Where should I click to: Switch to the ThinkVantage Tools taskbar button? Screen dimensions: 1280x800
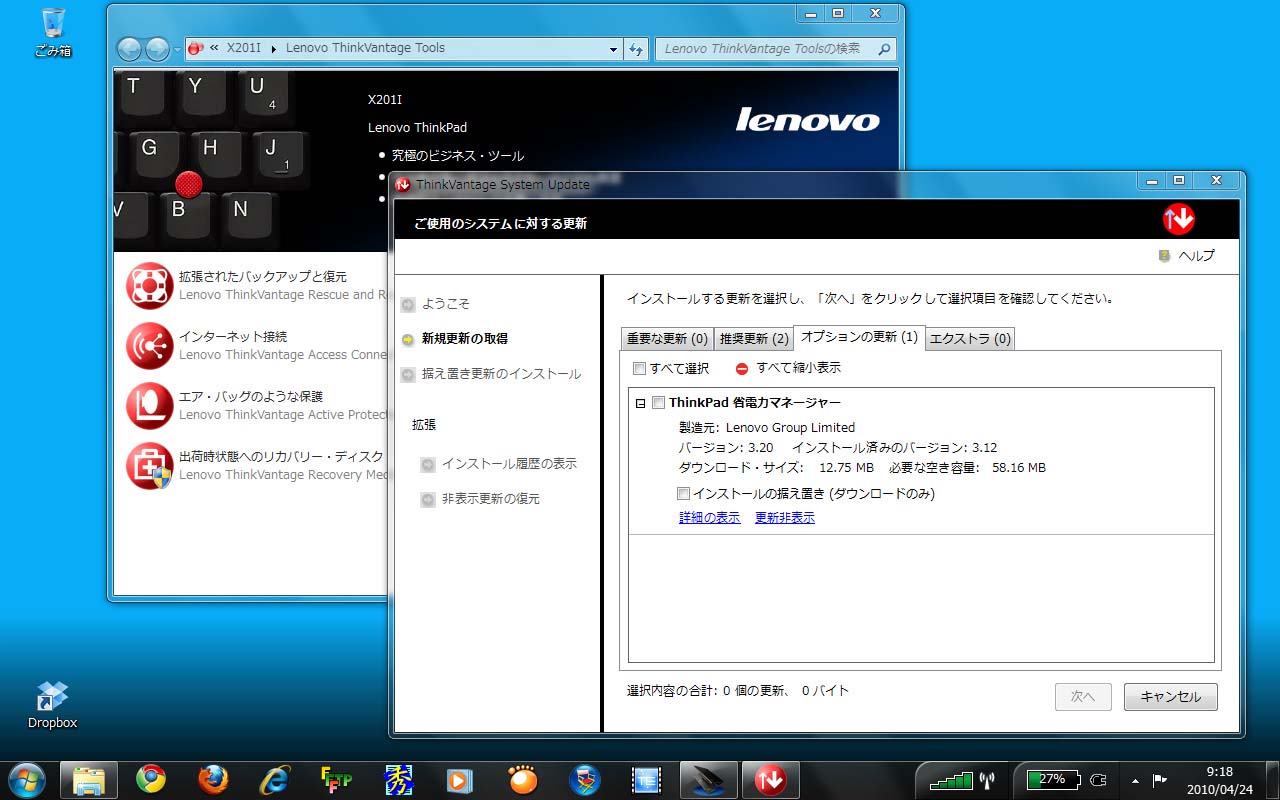[x=709, y=779]
